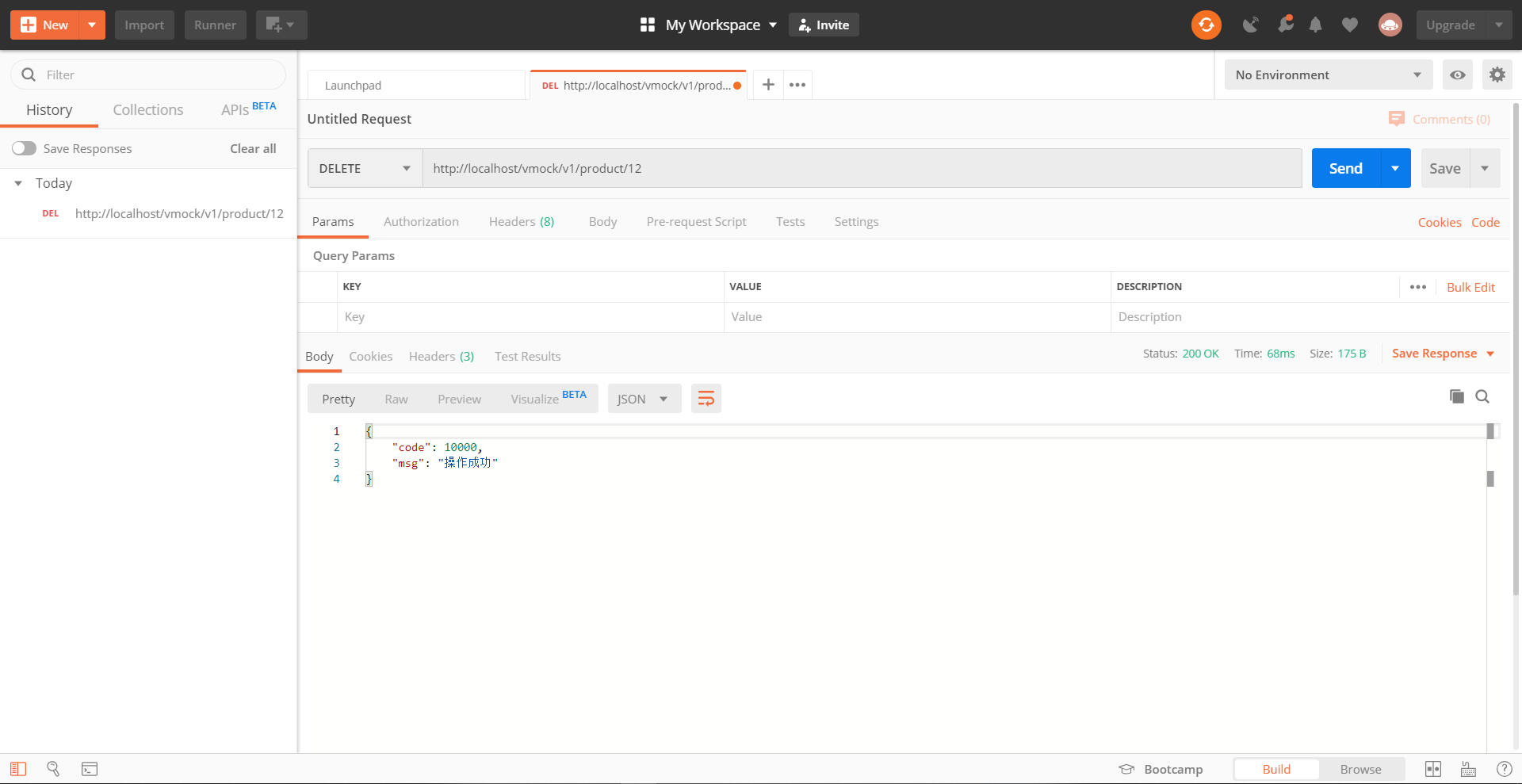
Task: Open the Upgrade dropdown arrow
Action: pos(1498,25)
